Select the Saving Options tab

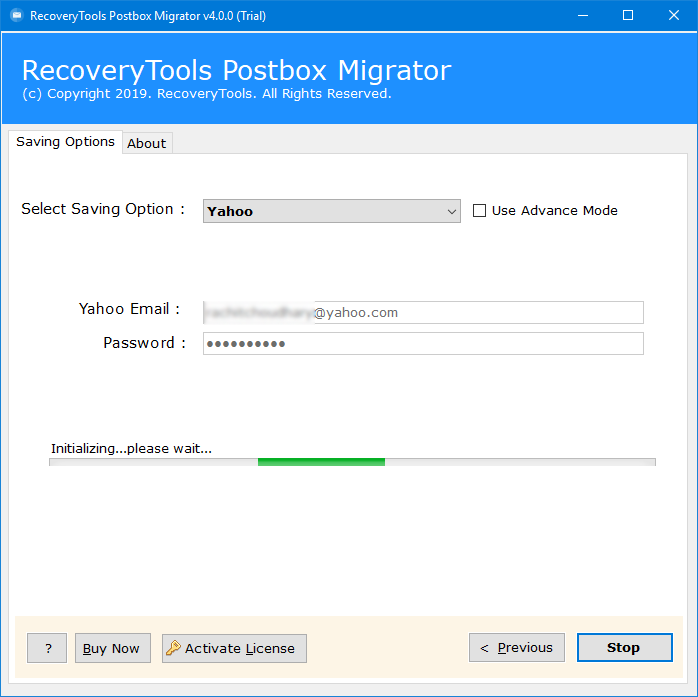click(65, 142)
